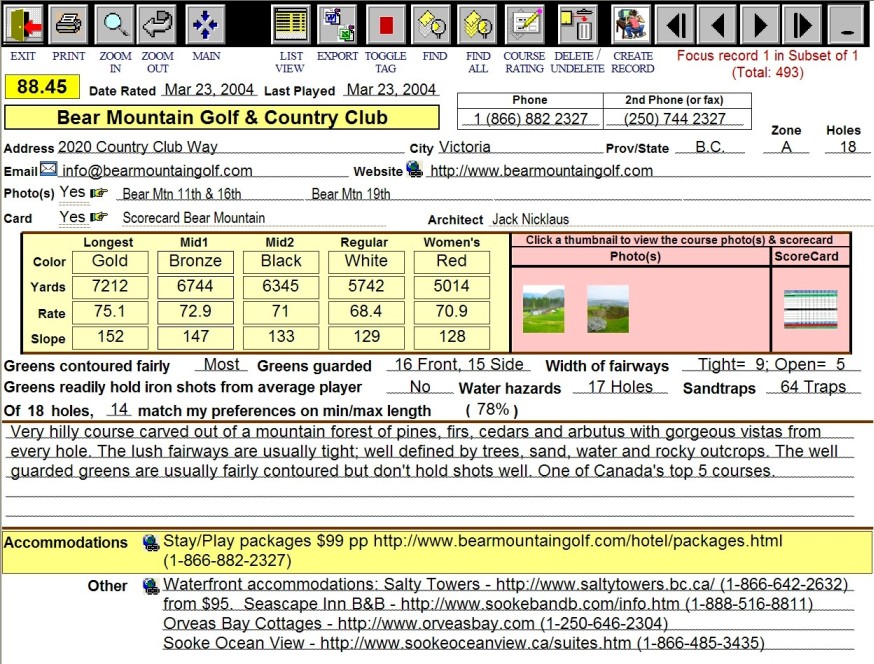This screenshot has height=664, width=874.
Task: Go to the Main menu icon
Action: click(205, 25)
